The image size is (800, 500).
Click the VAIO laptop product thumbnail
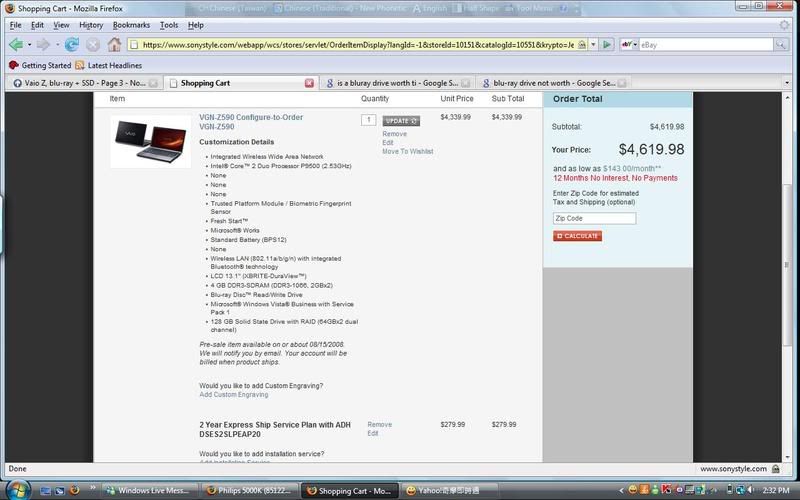point(151,141)
